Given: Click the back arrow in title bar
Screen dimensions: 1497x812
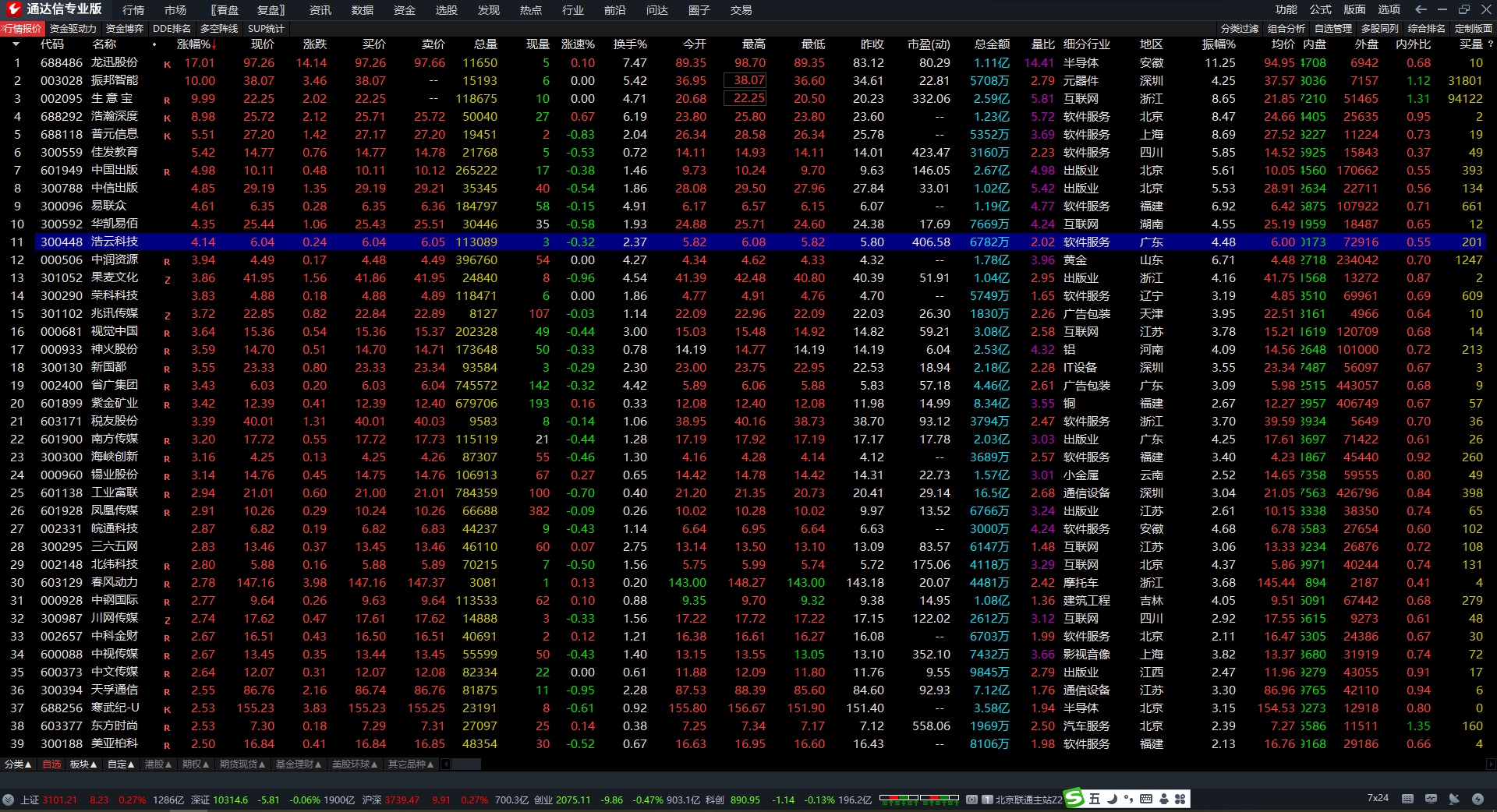Looking at the screenshot, I should tap(1421, 9).
